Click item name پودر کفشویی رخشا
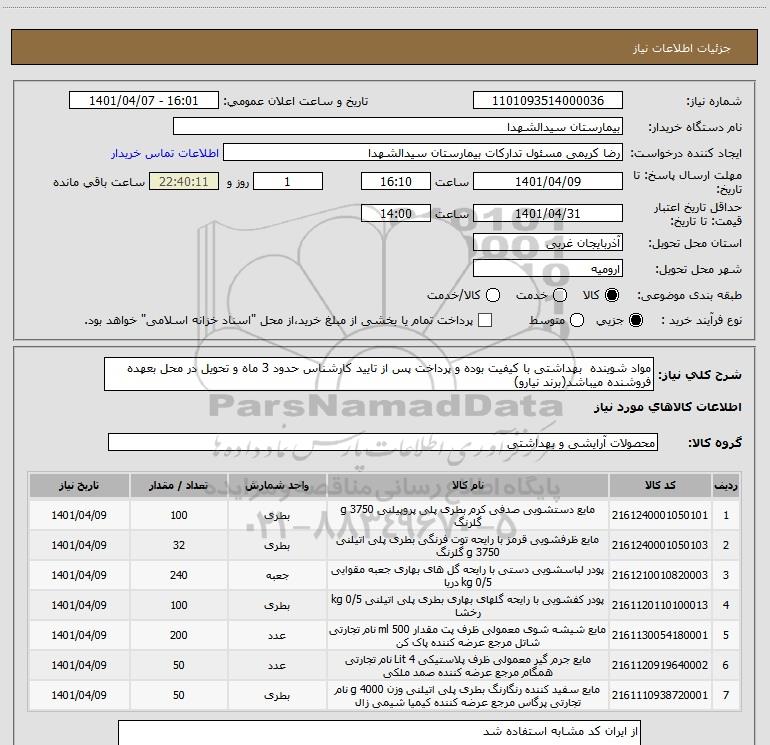 [468, 605]
